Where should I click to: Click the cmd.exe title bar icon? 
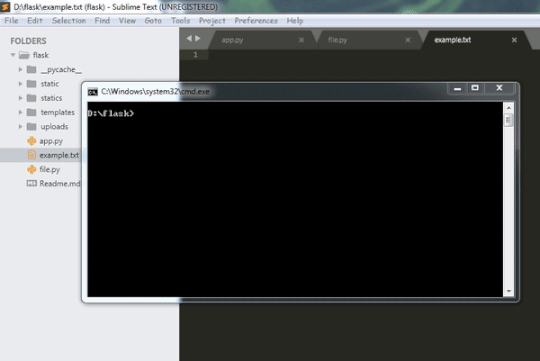[x=93, y=92]
